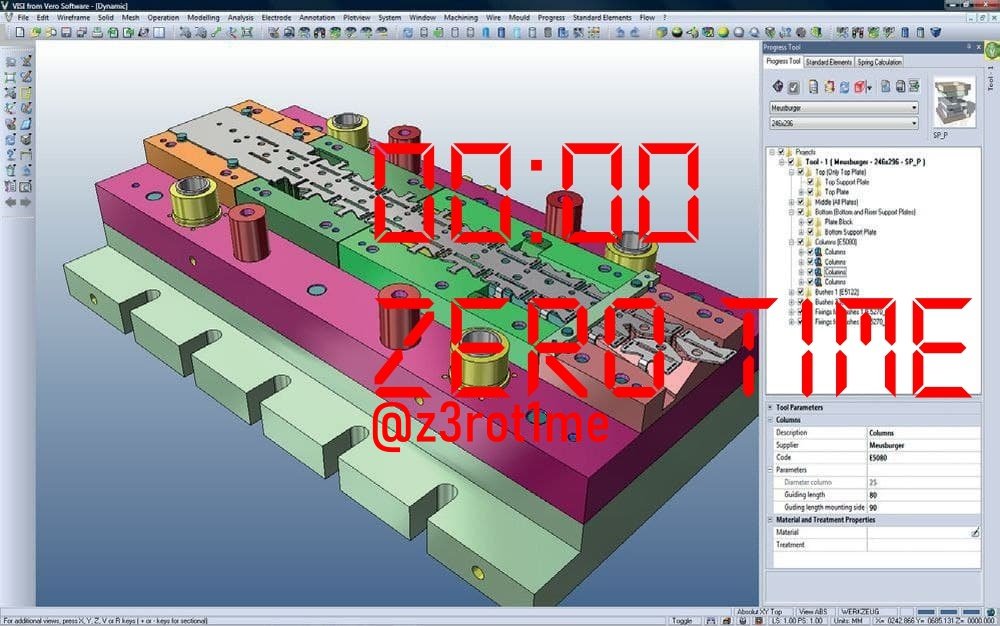Open the Meusburger supplier dropdown
The image size is (1000, 626).
point(844,108)
